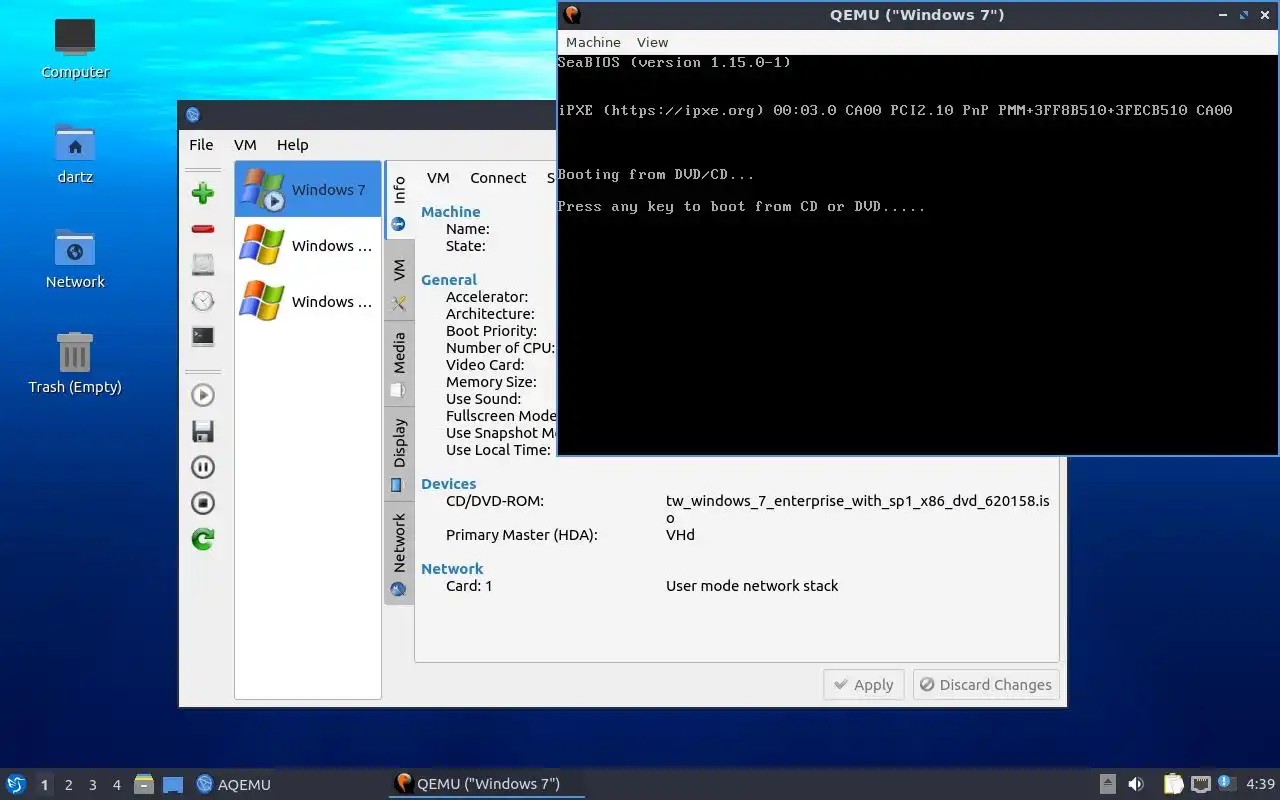1280x800 pixels.
Task: Select the Windows 7 virtual machine entry
Action: click(308, 189)
